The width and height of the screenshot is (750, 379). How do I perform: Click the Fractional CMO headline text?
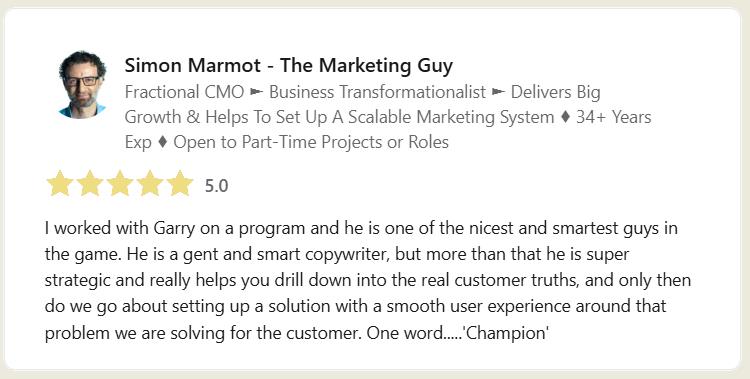[x=185, y=92]
